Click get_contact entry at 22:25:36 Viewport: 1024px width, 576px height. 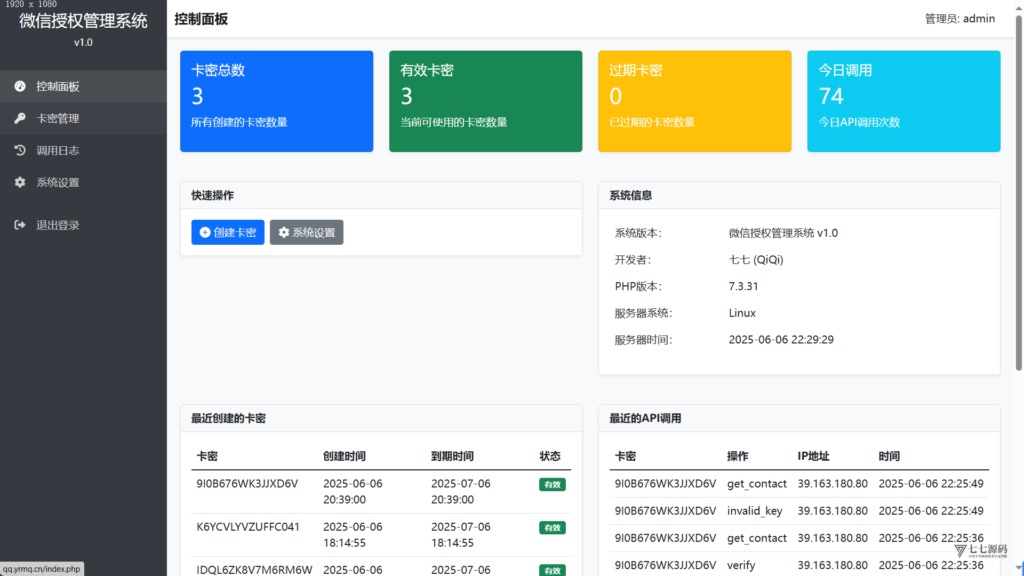[x=757, y=538]
